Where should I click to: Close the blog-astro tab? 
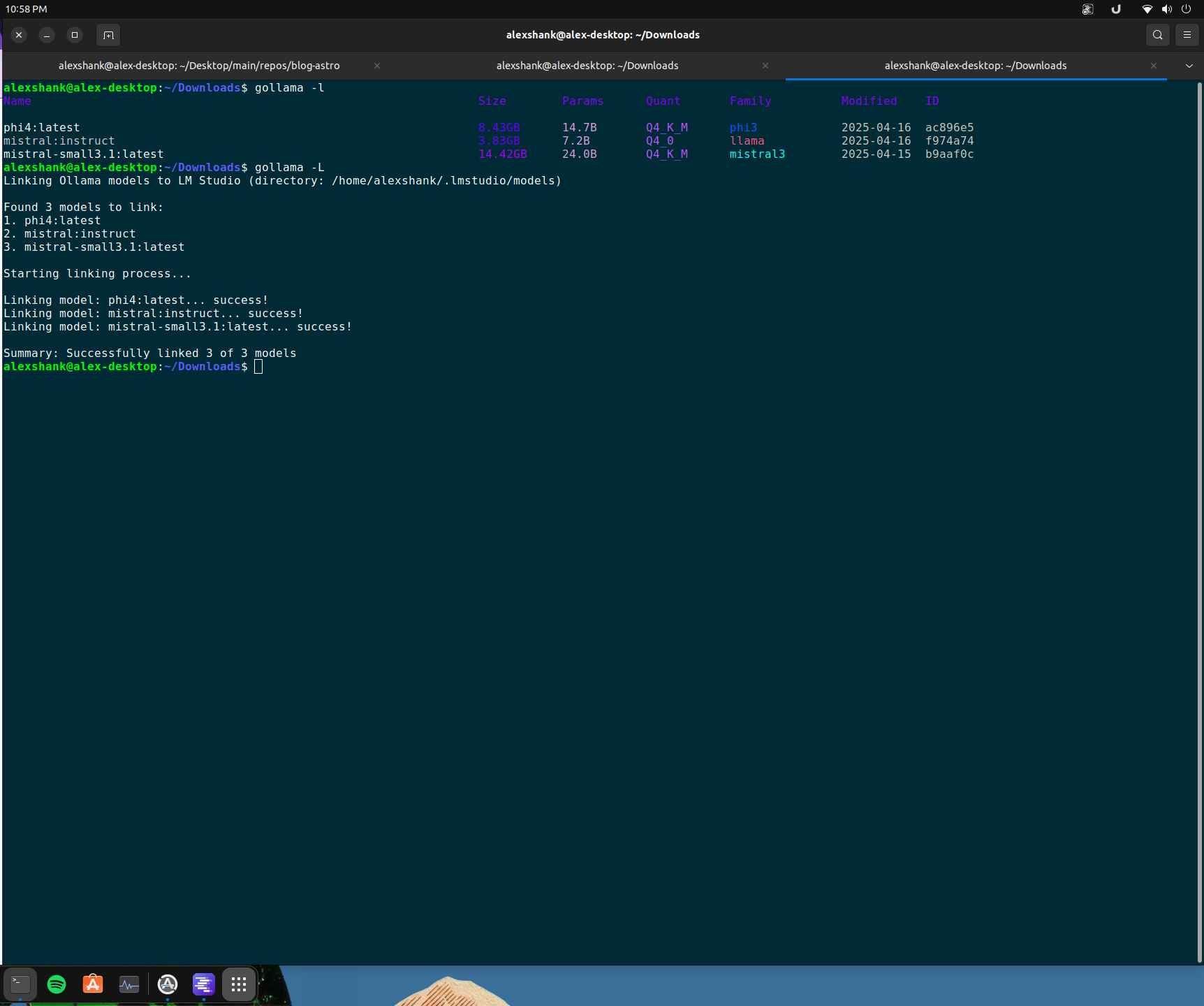[376, 65]
